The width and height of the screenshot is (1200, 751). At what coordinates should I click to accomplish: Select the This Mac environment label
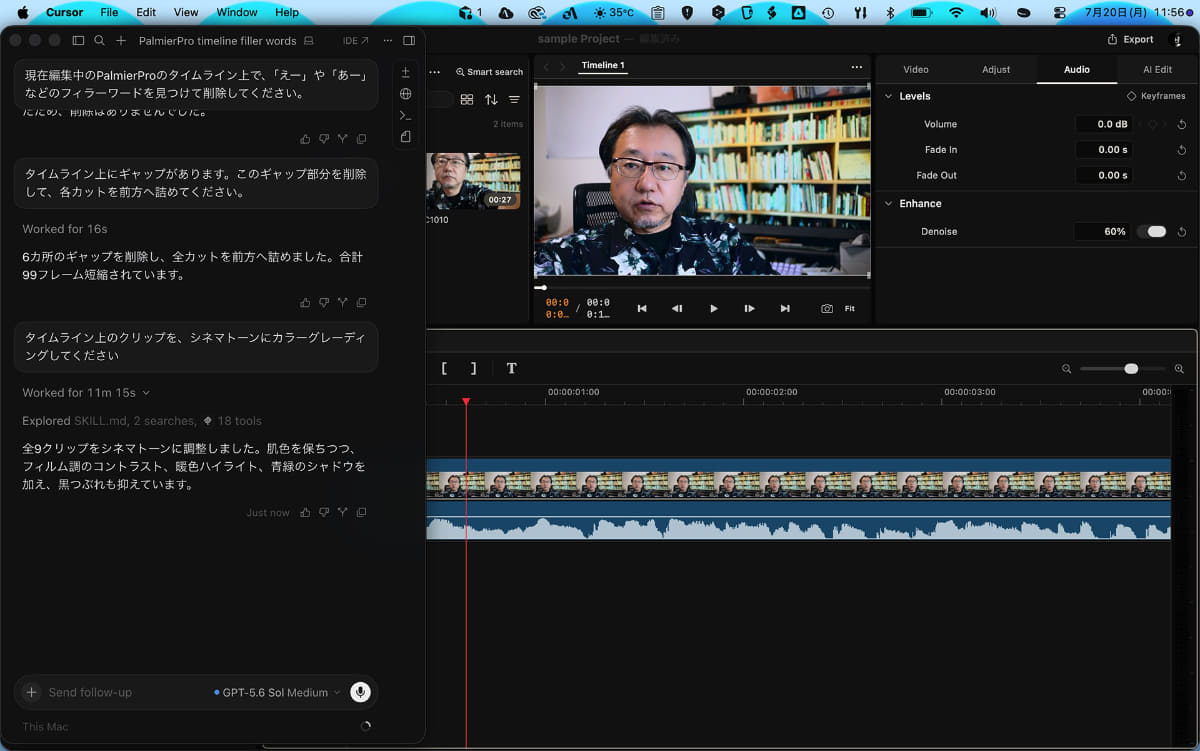(46, 727)
